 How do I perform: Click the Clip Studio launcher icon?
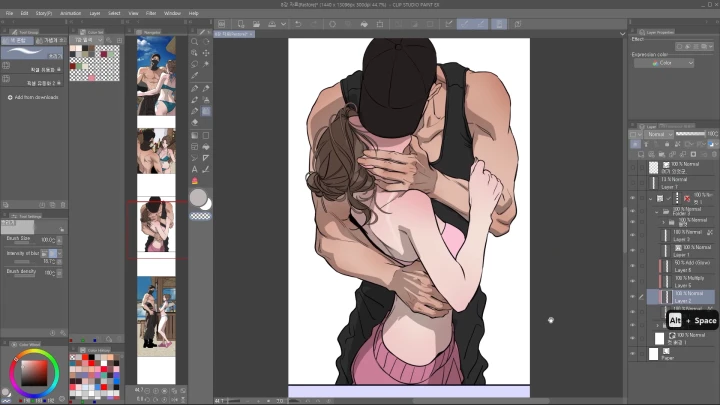222,24
